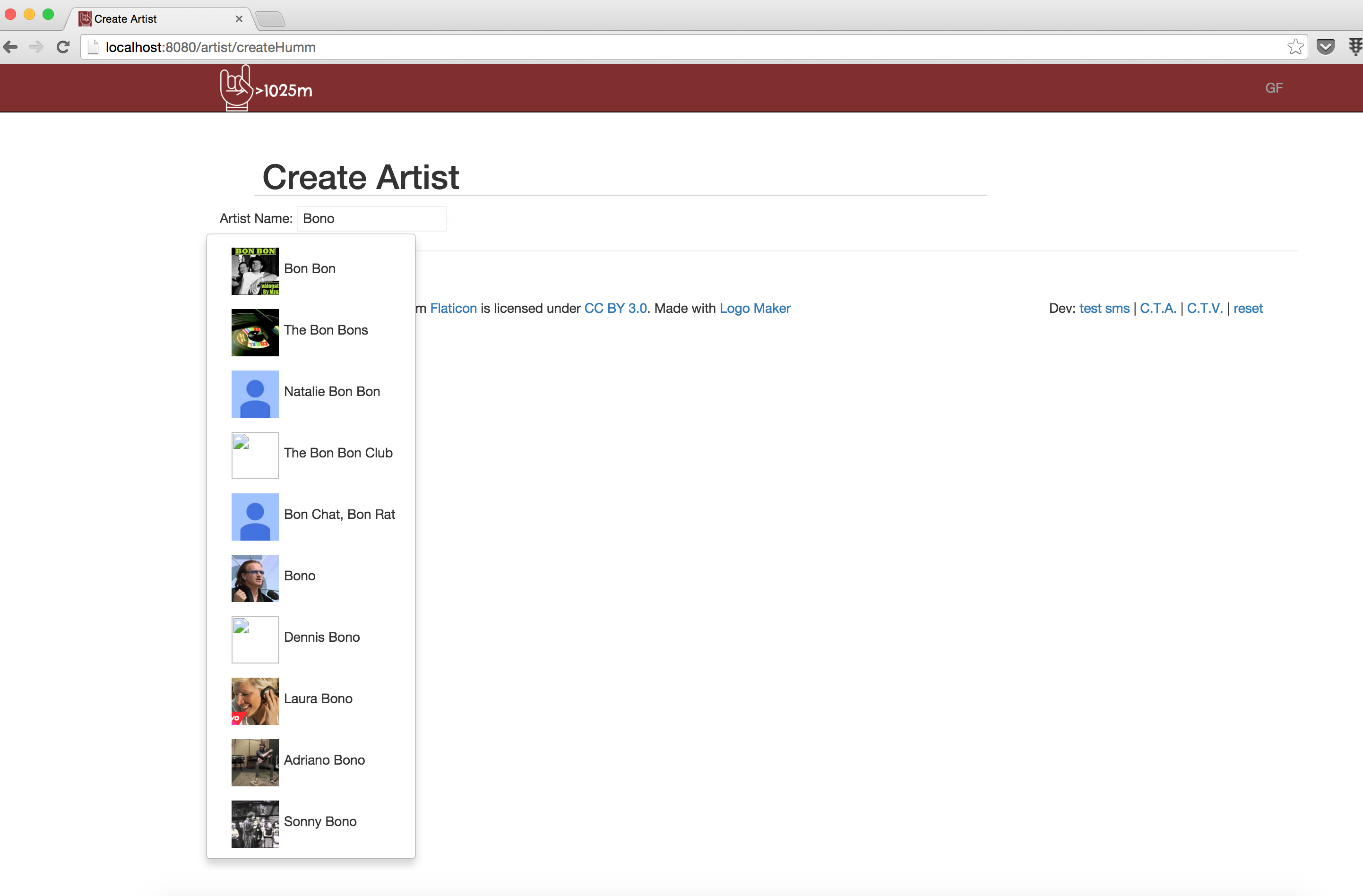Open the GF user menu
Viewport: 1363px width, 896px height.
click(x=1274, y=88)
